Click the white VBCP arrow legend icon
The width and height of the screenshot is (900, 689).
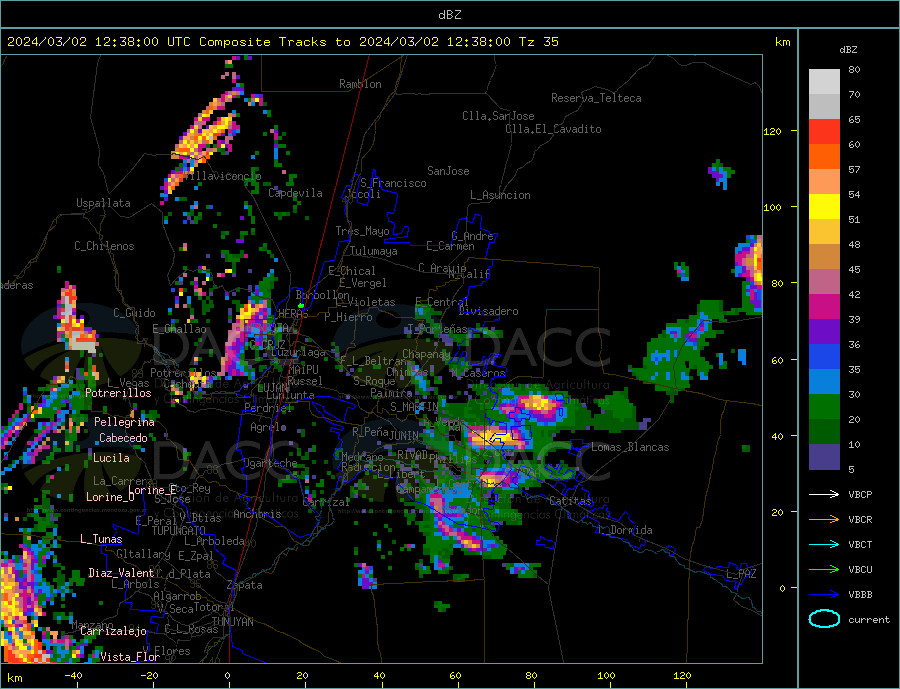(824, 494)
